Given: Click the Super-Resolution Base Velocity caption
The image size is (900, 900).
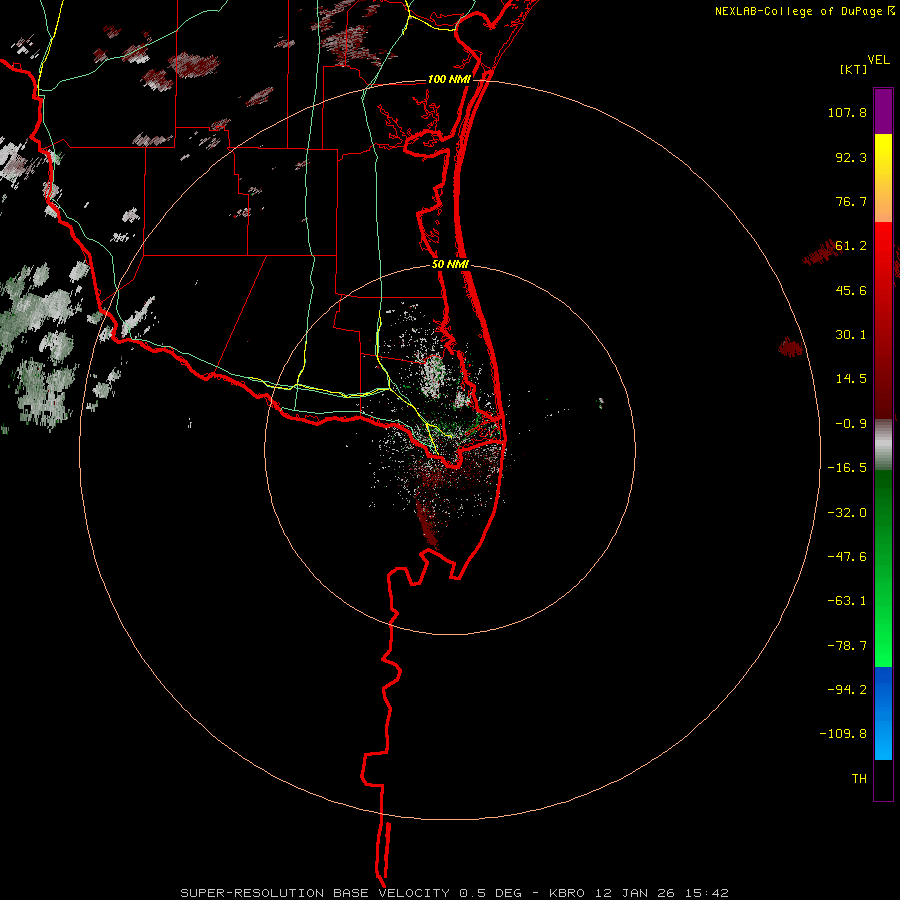Looking at the screenshot, I should pyautogui.click(x=455, y=893).
